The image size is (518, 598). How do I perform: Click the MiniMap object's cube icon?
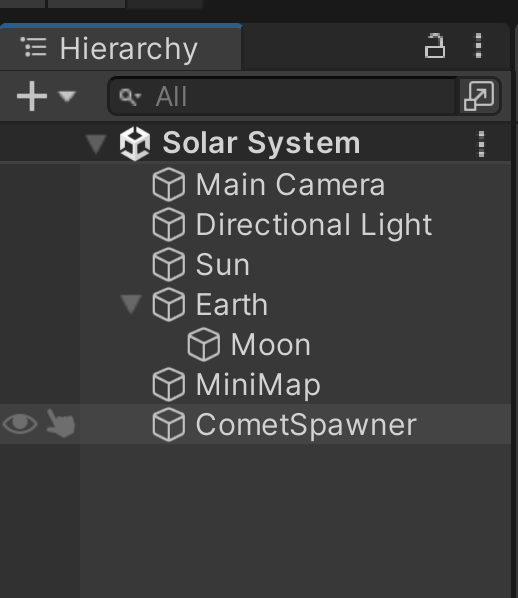[x=169, y=384]
